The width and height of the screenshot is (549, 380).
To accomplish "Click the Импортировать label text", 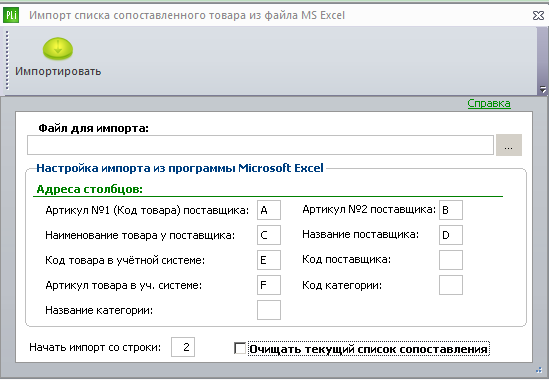I will point(58,71).
